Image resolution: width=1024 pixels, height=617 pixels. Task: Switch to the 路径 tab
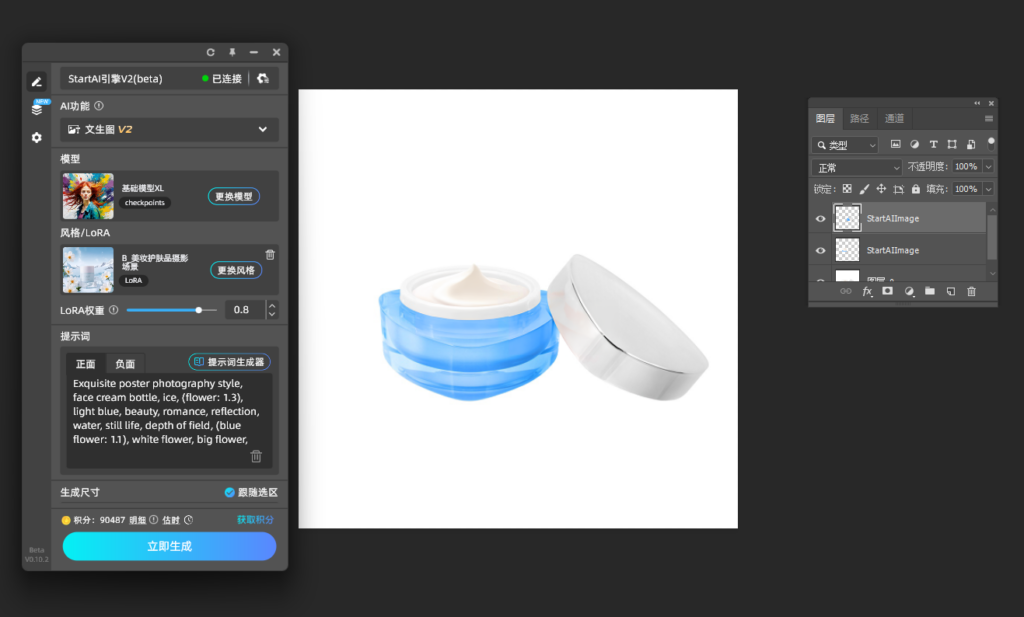pos(859,118)
